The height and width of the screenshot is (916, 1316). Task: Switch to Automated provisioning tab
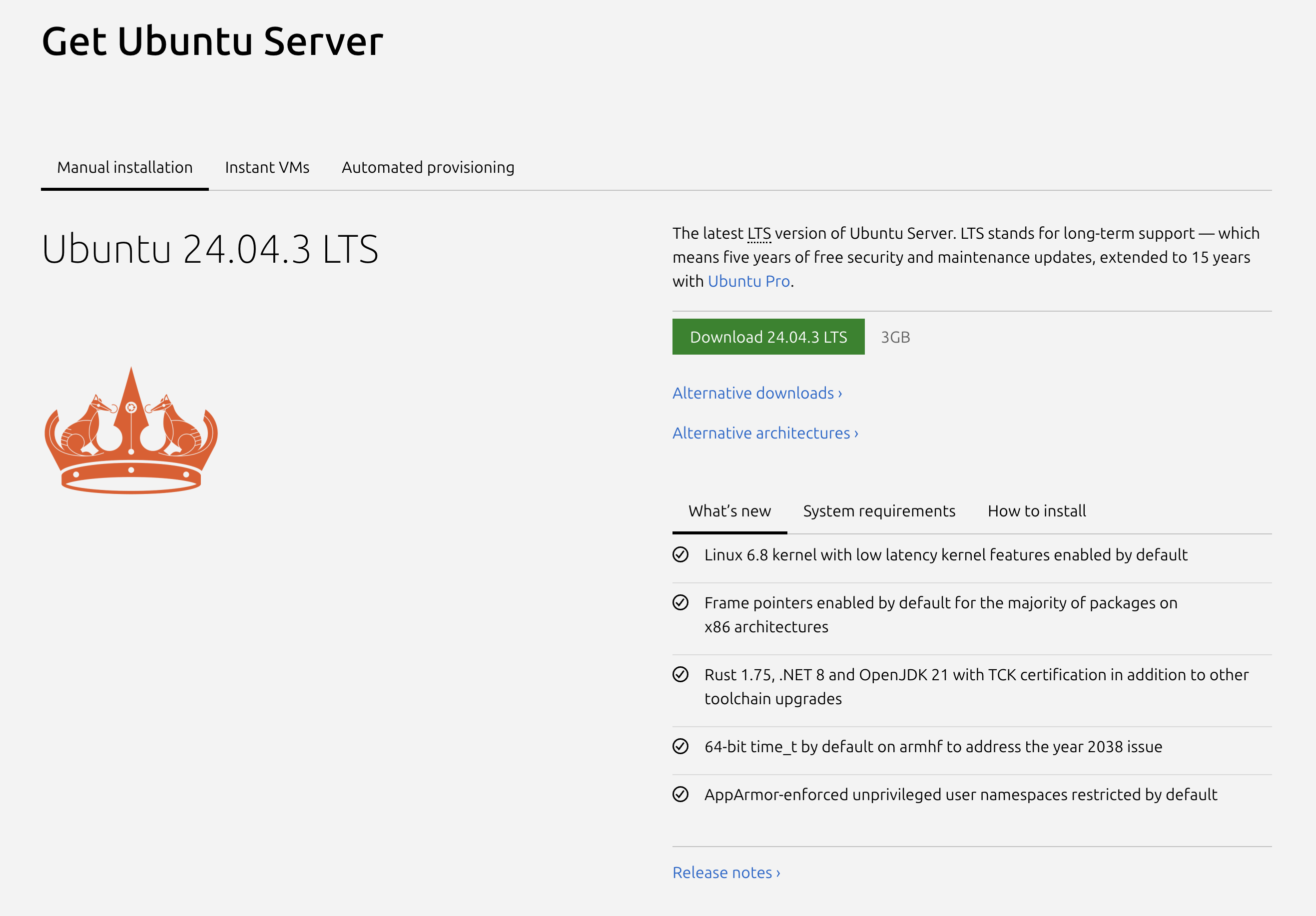click(428, 167)
